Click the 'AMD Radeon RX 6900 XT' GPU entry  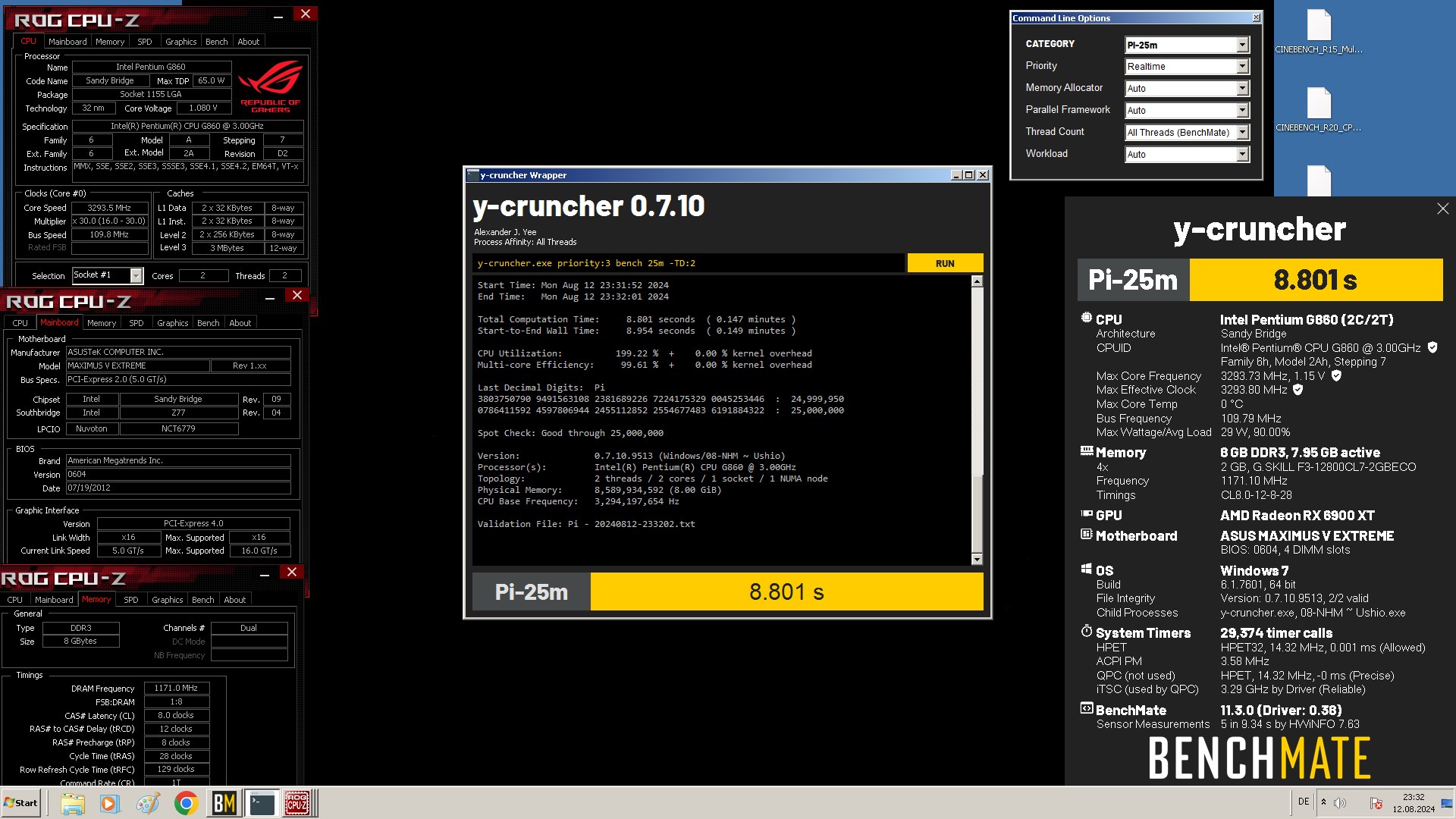[1297, 516]
